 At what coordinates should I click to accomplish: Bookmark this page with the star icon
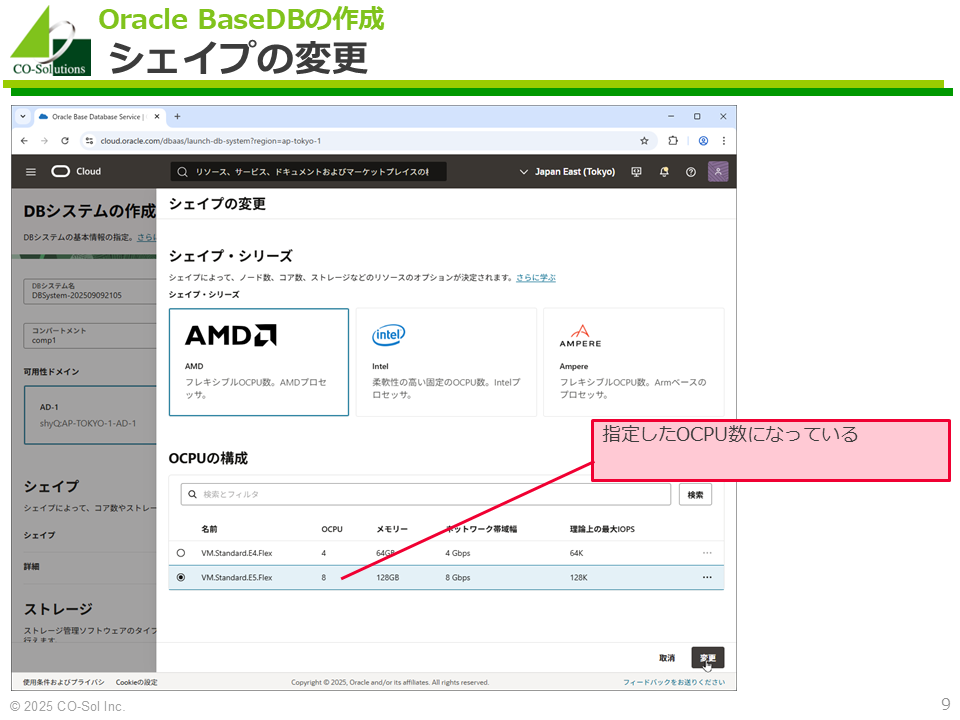tap(644, 141)
